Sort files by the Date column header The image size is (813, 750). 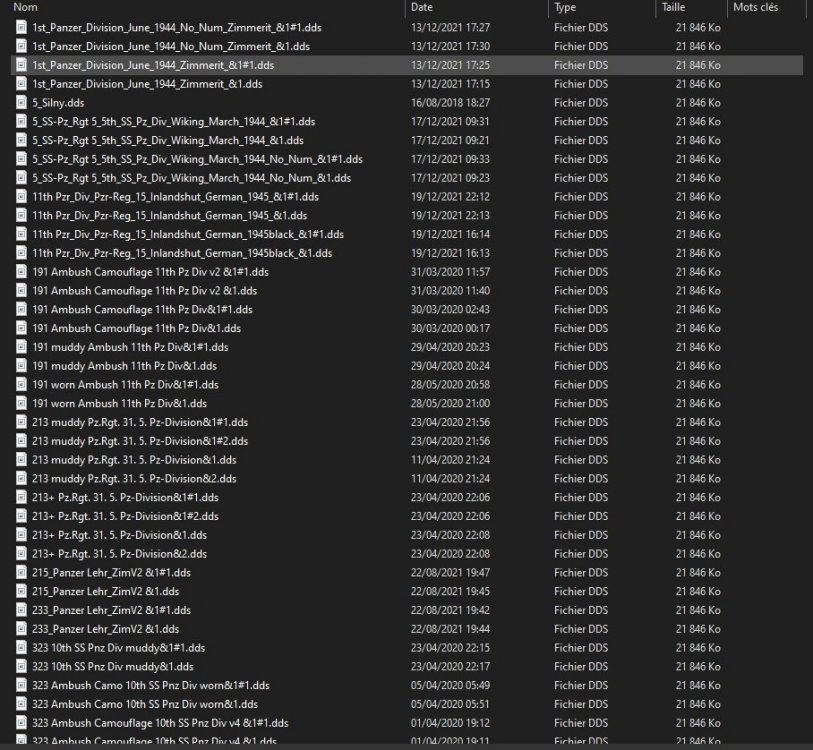point(422,7)
